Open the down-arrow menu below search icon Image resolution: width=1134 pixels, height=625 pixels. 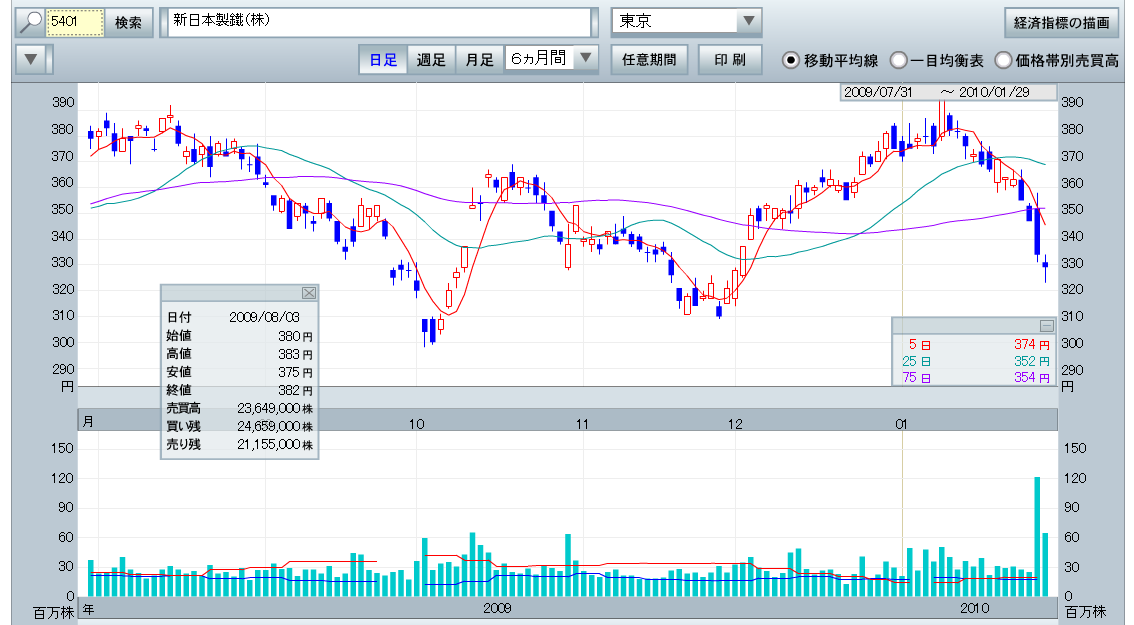point(32,59)
